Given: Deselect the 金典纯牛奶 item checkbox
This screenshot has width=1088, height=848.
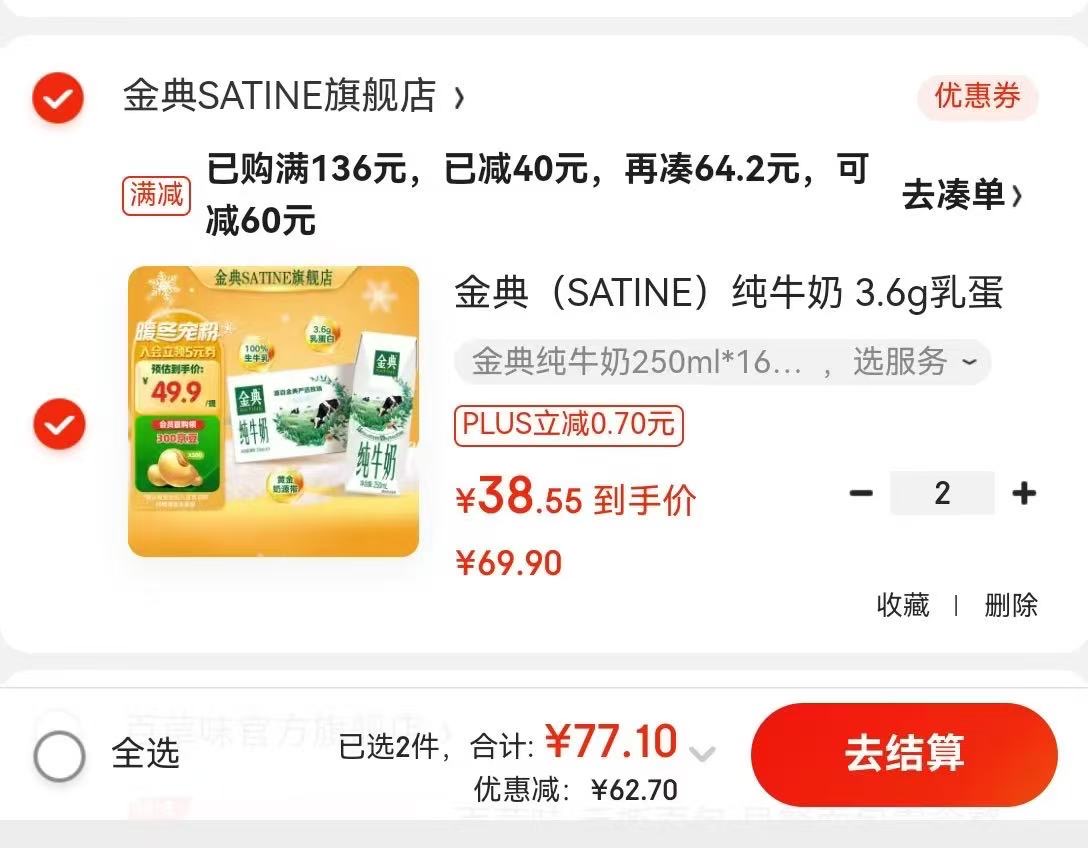Looking at the screenshot, I should [x=60, y=423].
